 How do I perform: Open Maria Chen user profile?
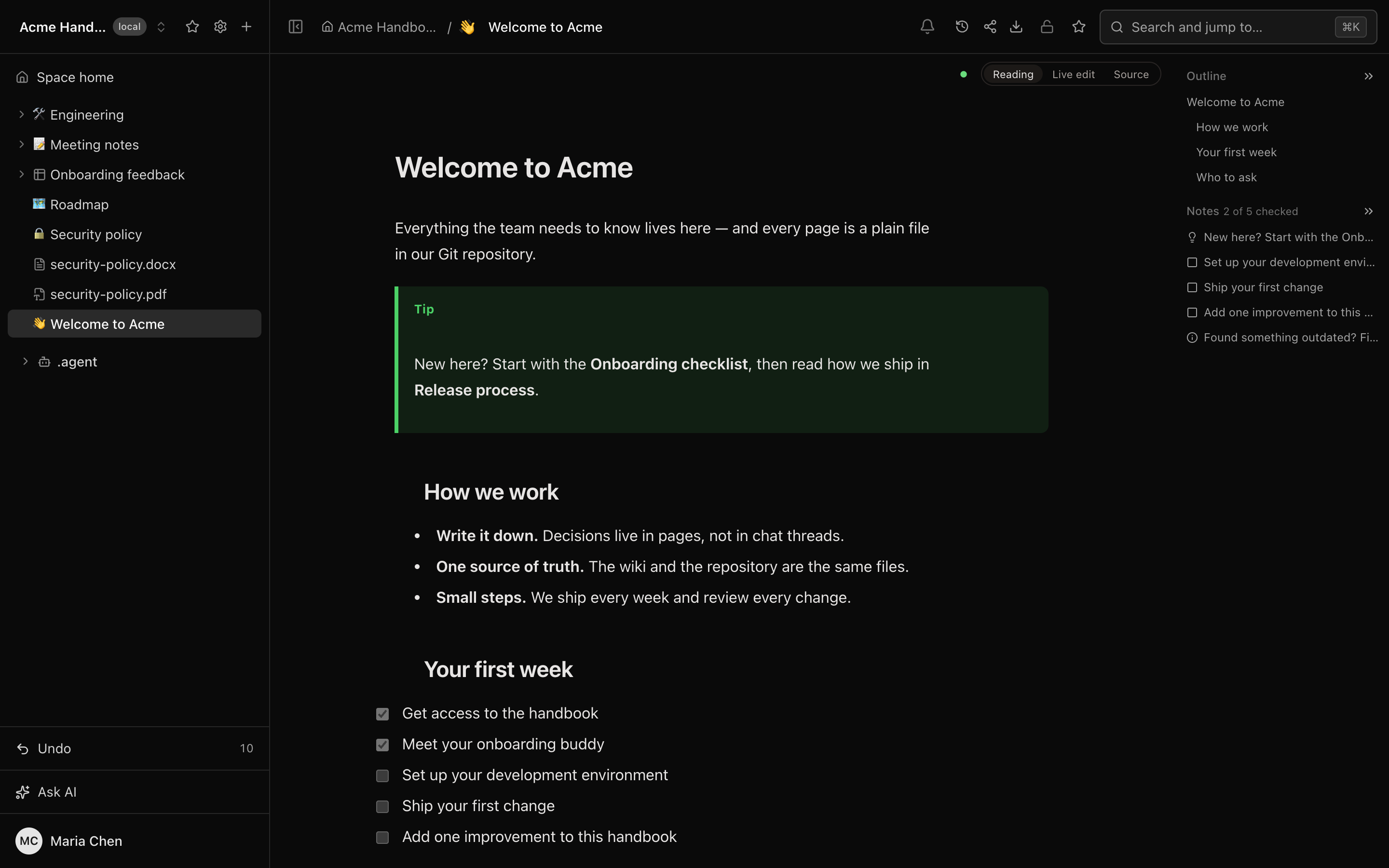click(x=134, y=841)
